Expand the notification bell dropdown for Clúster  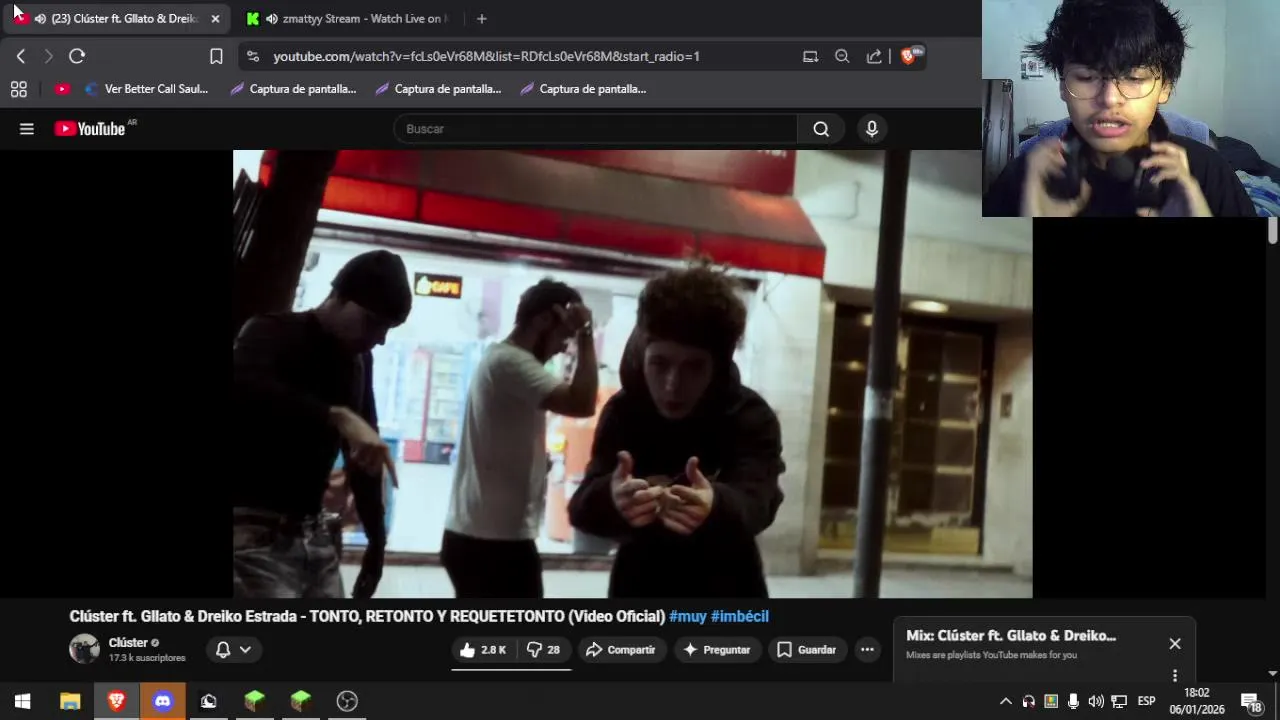(x=234, y=650)
